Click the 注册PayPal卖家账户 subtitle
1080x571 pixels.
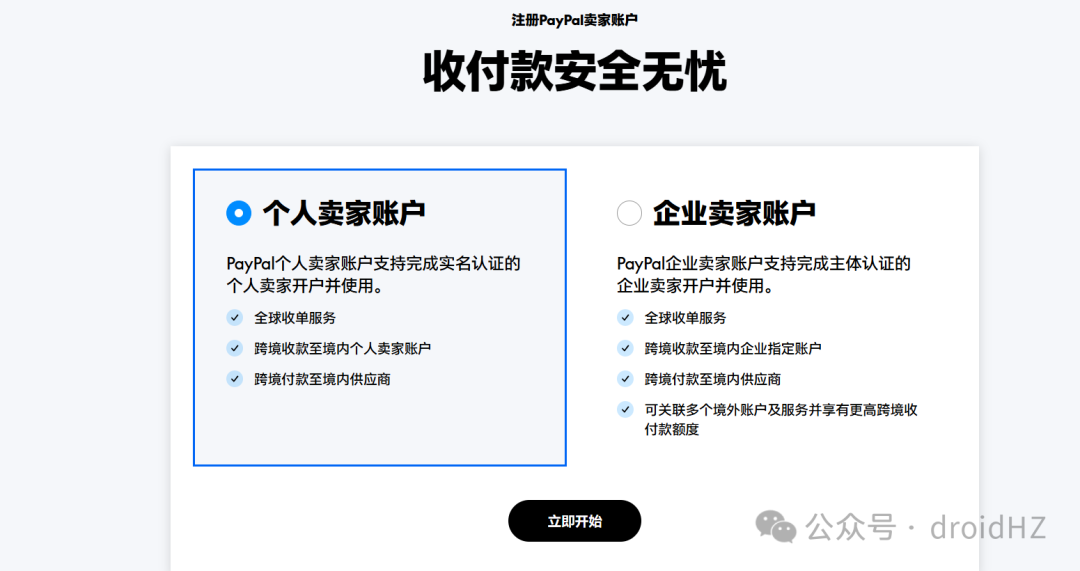[x=574, y=21]
